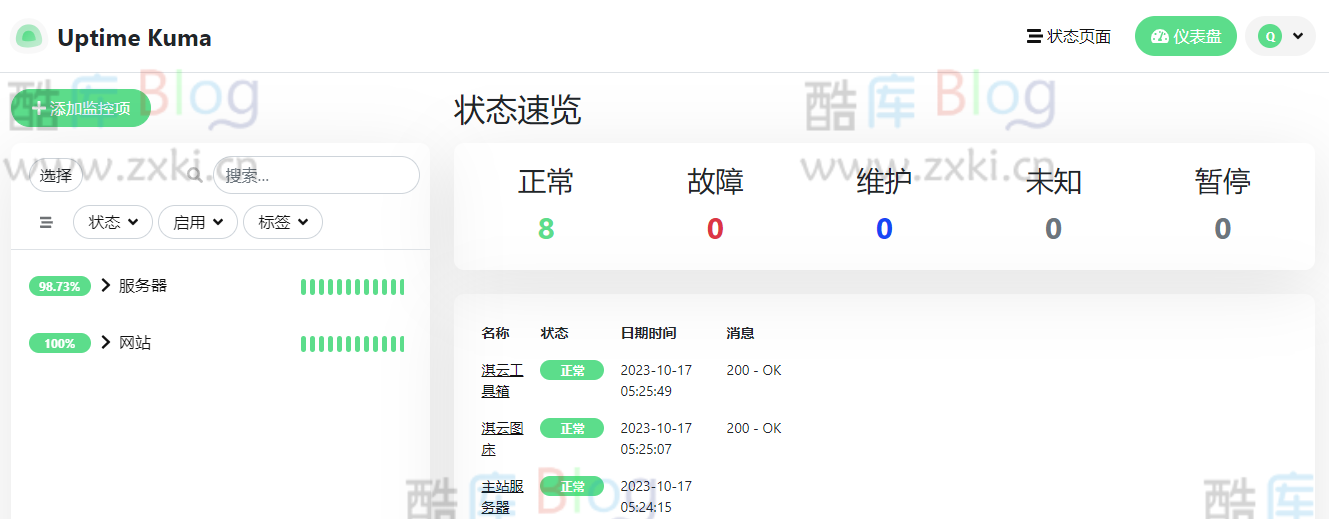The width and height of the screenshot is (1329, 519).
Task: Open the user avatar profile dropdown
Action: pyautogui.click(x=1280, y=36)
